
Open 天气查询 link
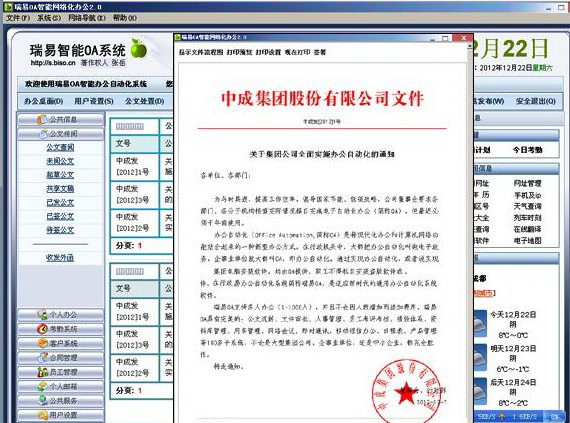click(x=527, y=206)
